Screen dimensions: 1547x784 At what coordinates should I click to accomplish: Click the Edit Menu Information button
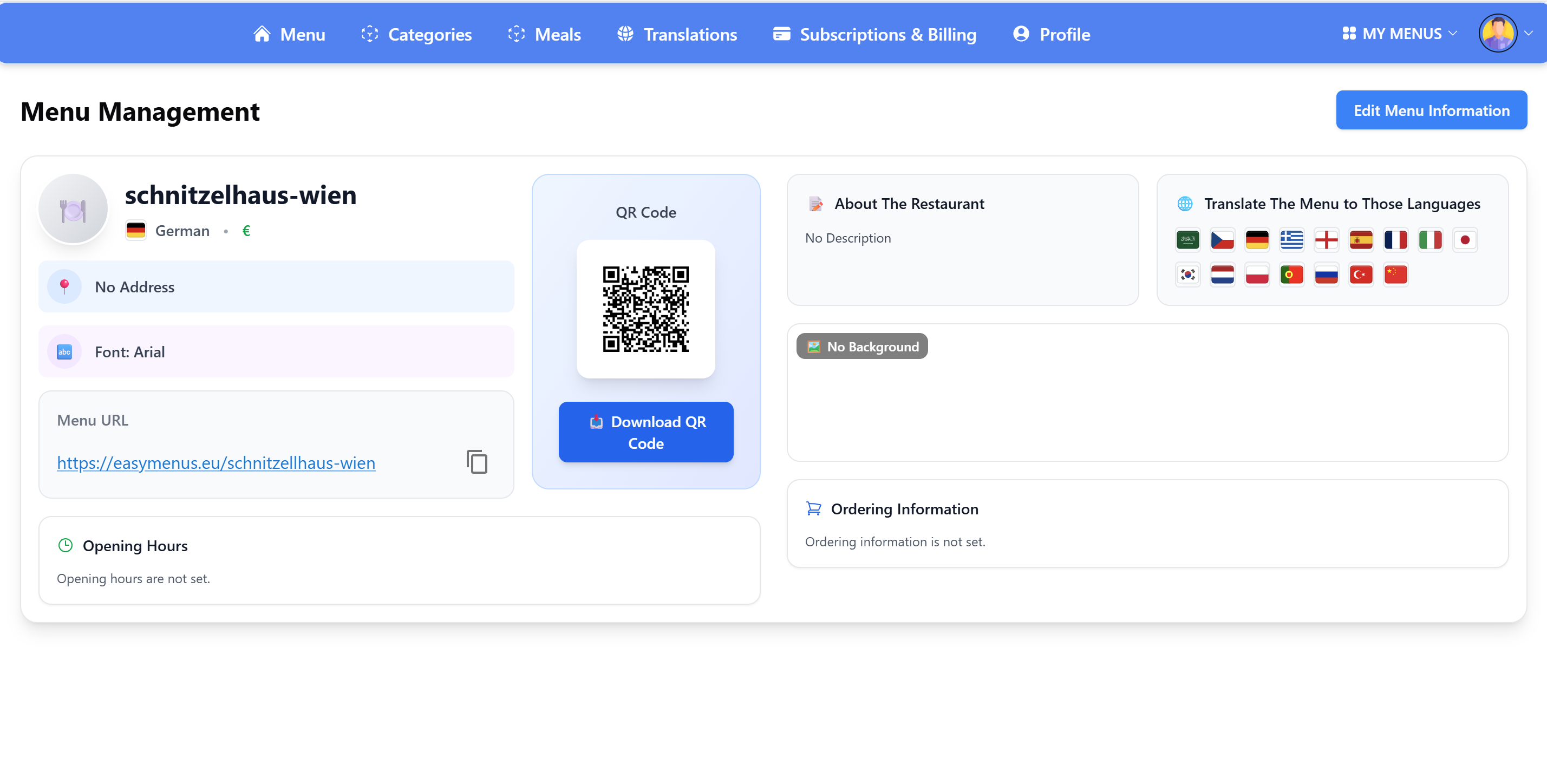point(1431,110)
